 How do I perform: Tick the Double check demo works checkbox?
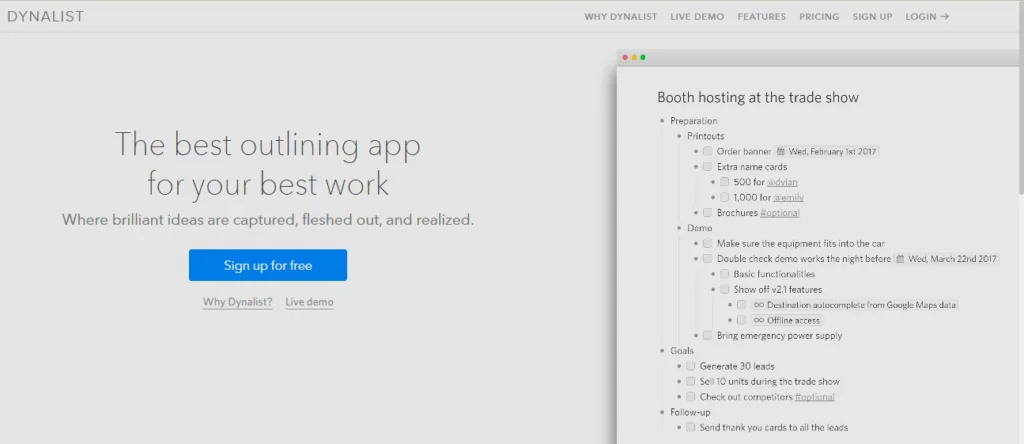pyautogui.click(x=707, y=259)
